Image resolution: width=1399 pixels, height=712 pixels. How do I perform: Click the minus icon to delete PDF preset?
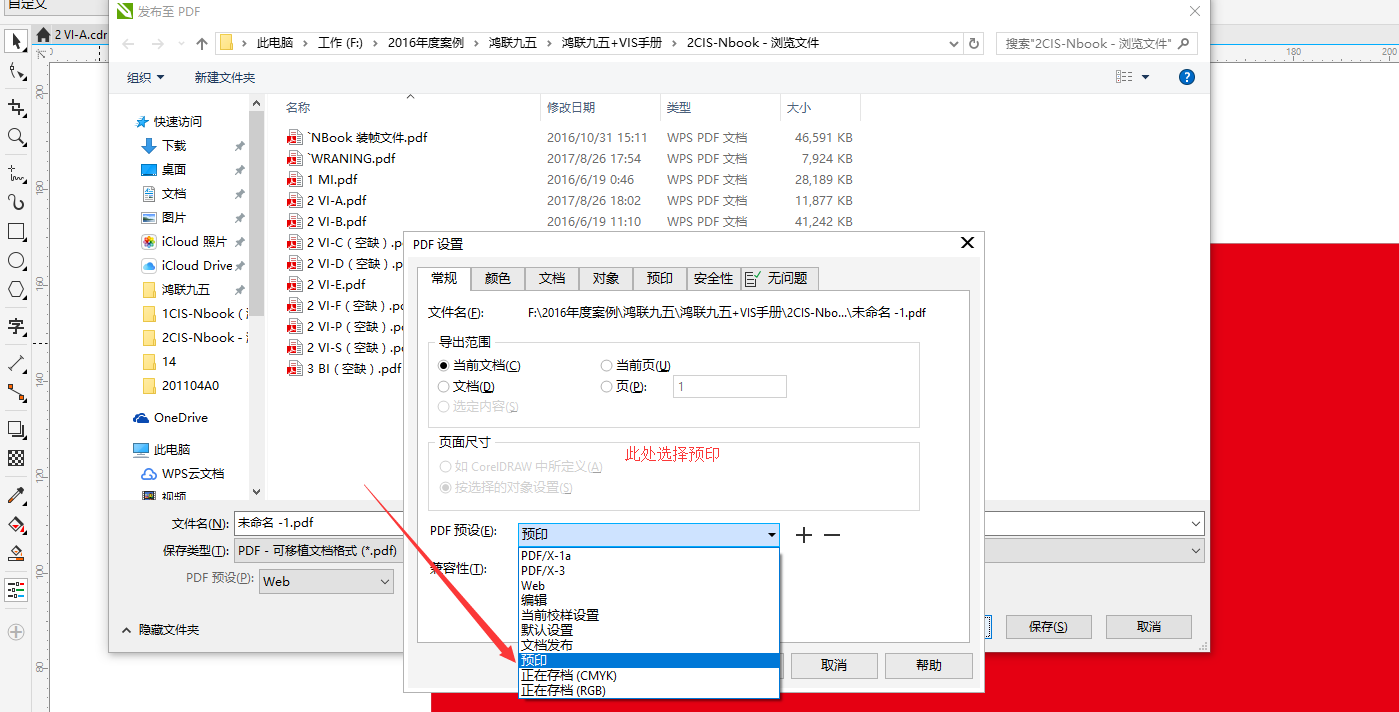coord(832,535)
